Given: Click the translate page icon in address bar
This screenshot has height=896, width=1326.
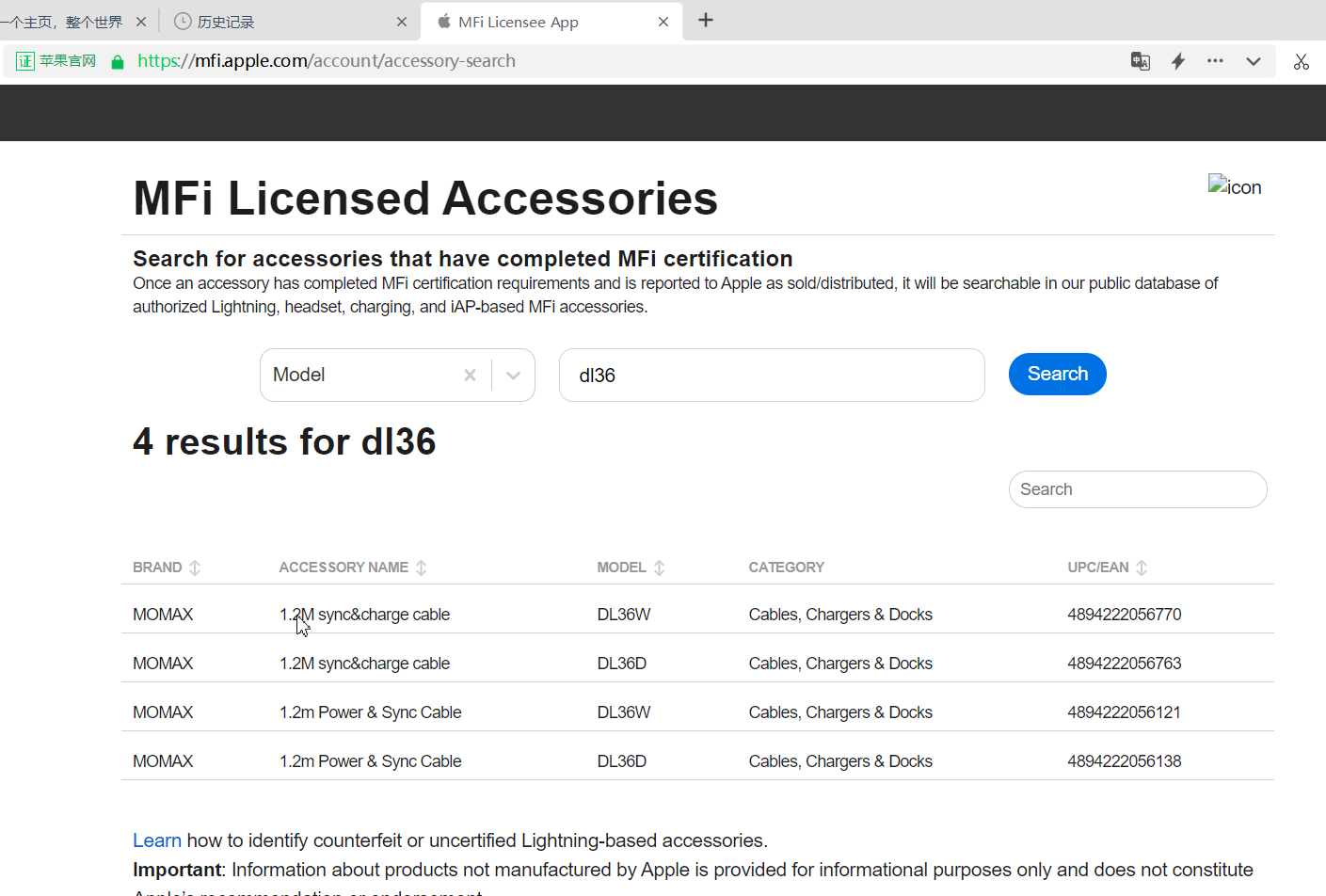Looking at the screenshot, I should (1140, 61).
